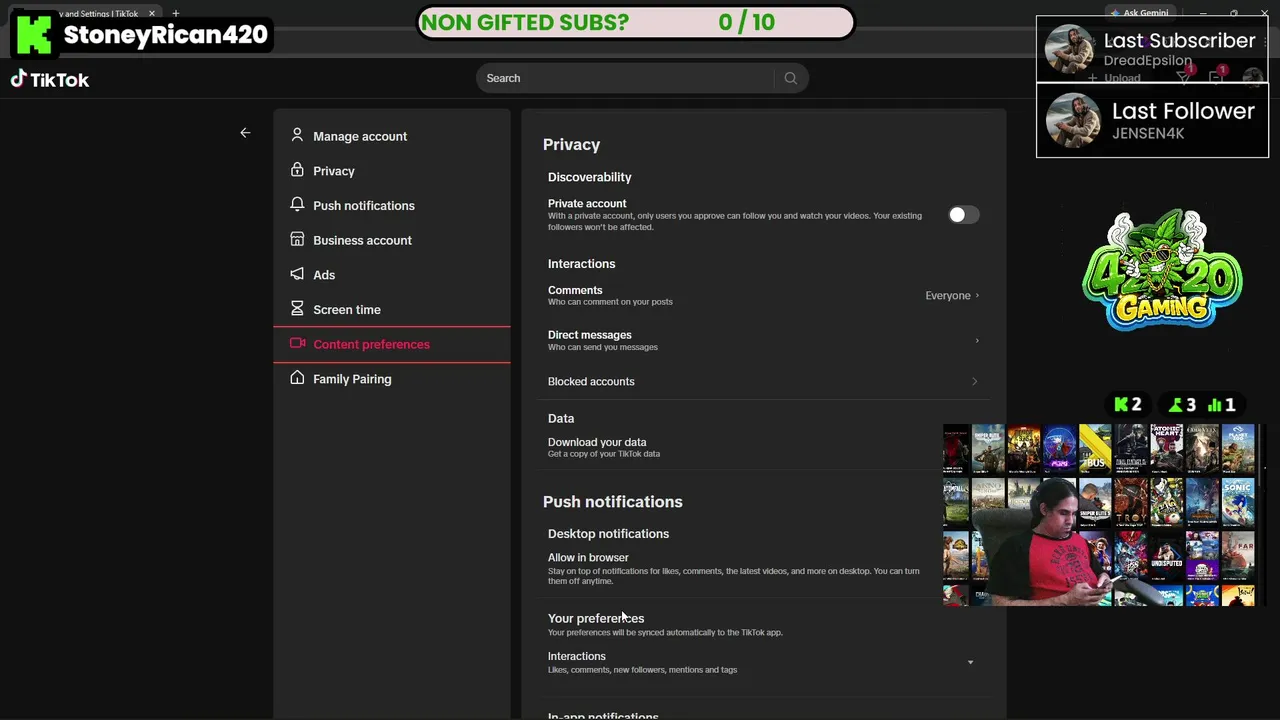Click the Desktop notifications subheading

[x=608, y=534]
